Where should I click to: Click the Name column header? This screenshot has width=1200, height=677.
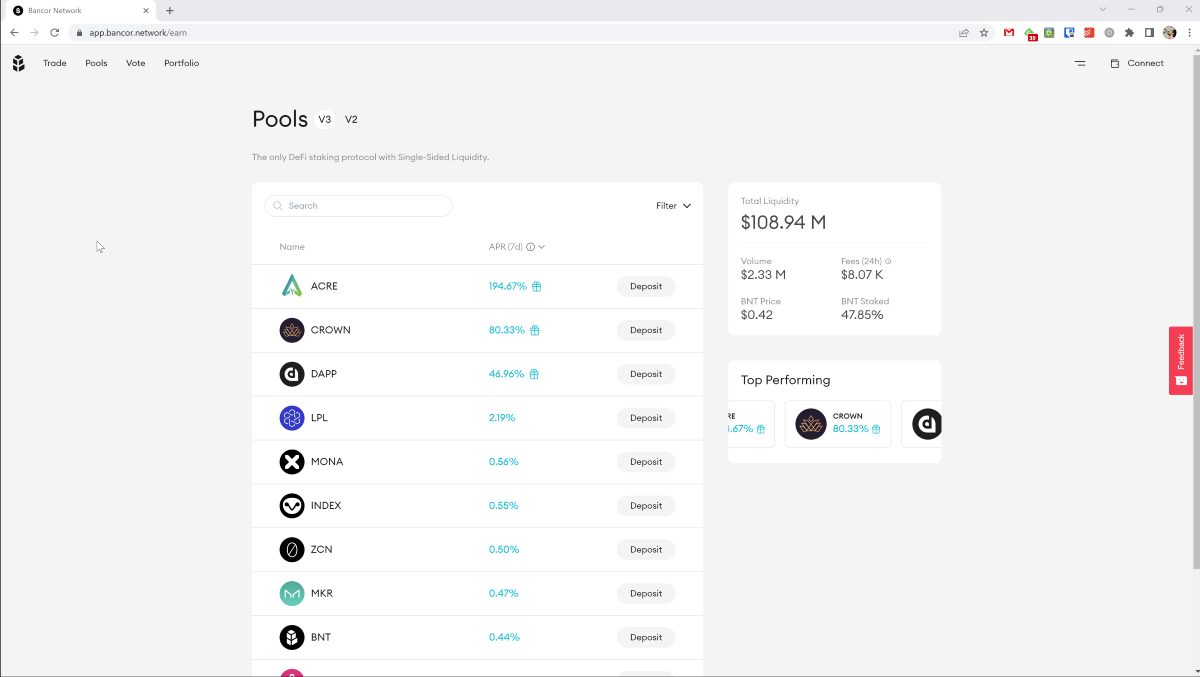coord(292,247)
